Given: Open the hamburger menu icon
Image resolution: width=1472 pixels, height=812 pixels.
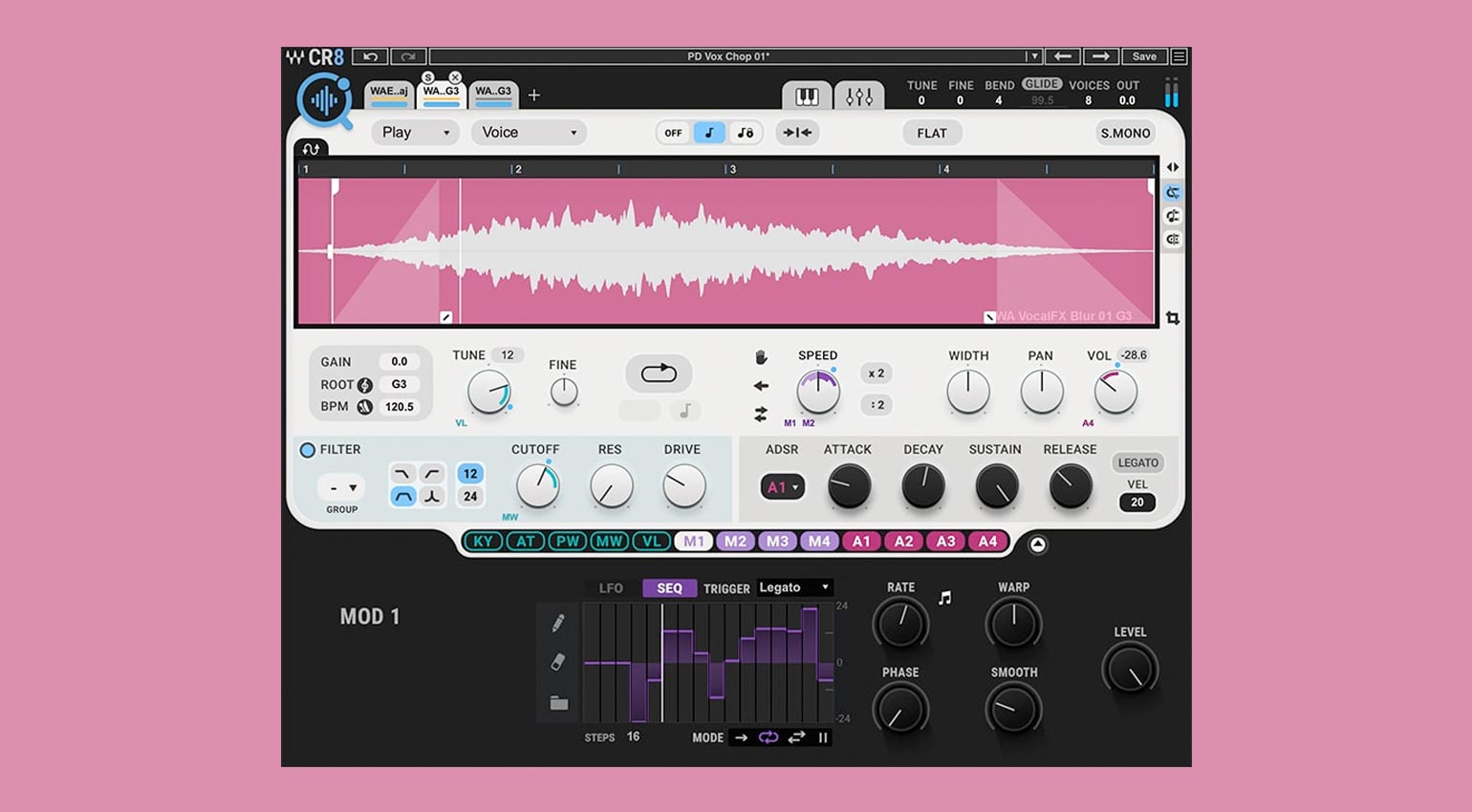Looking at the screenshot, I should pyautogui.click(x=1179, y=56).
